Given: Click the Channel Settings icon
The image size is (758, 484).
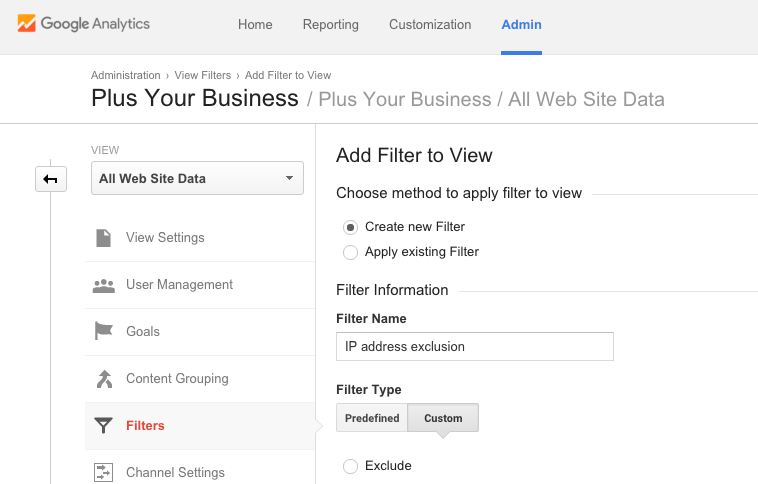Looking at the screenshot, I should (x=103, y=472).
